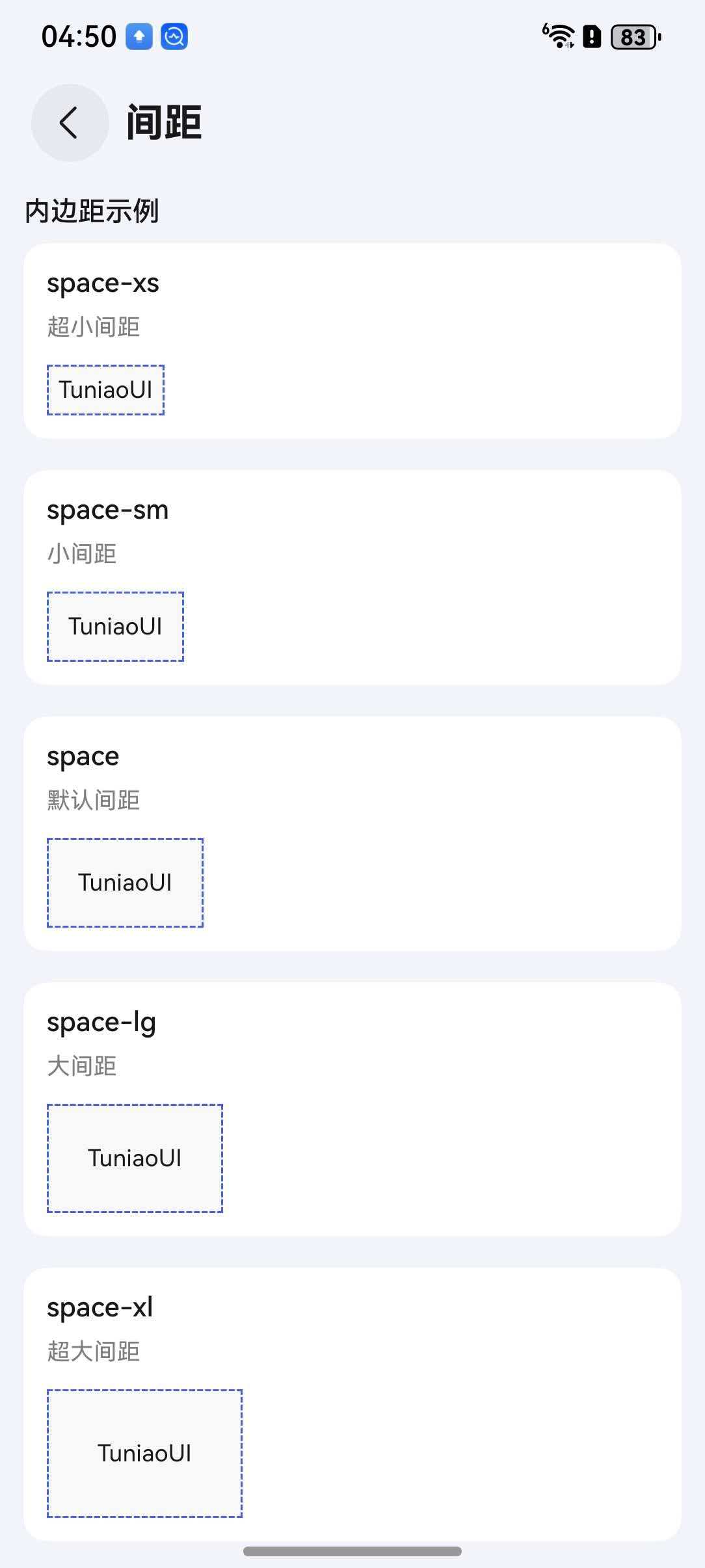Open the blue magnifier chart icon near the clock
705x1568 pixels.
(173, 36)
